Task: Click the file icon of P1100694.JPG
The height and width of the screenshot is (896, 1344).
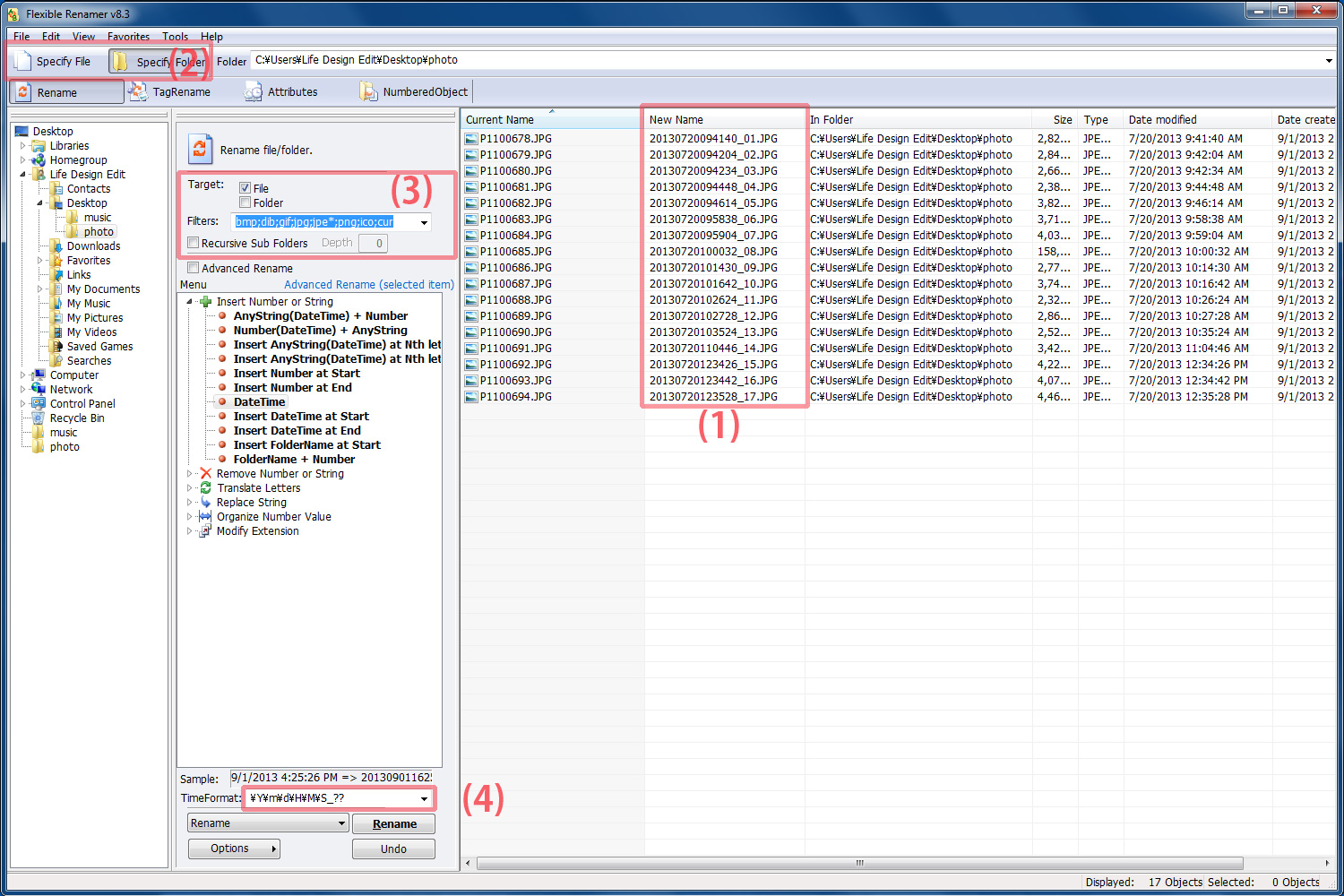Action: tap(471, 396)
